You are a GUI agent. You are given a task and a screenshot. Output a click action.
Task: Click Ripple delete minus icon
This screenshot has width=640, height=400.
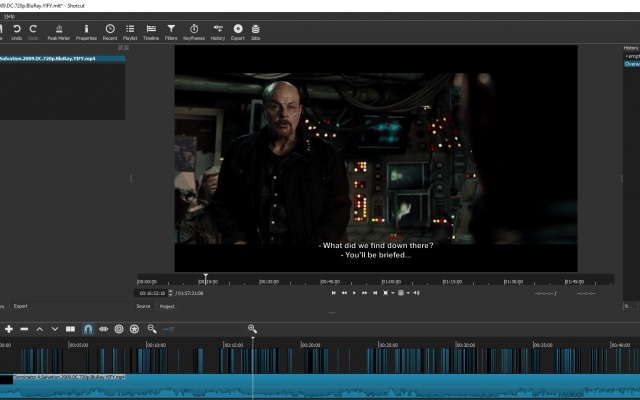pos(24,329)
